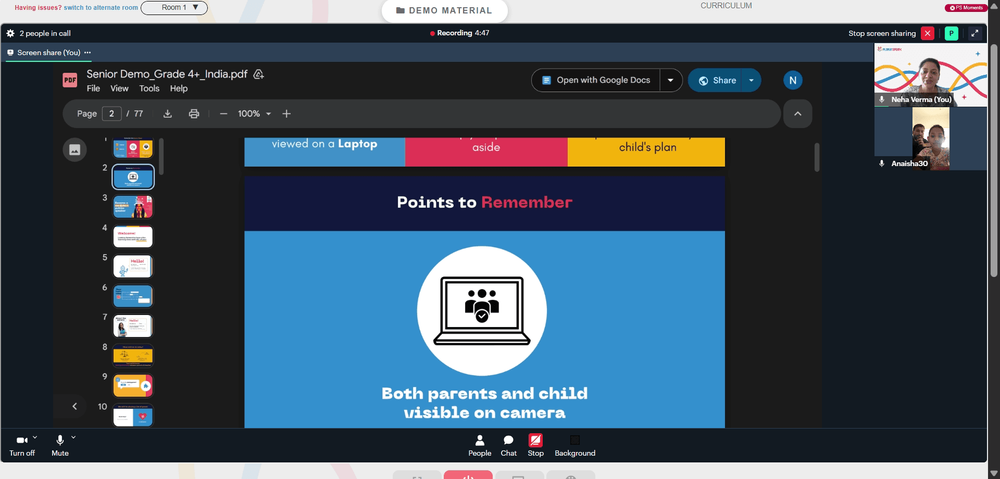Screen dimensions: 1000x479
Task: Click the Recording 4:47 indicator
Action: coord(460,33)
